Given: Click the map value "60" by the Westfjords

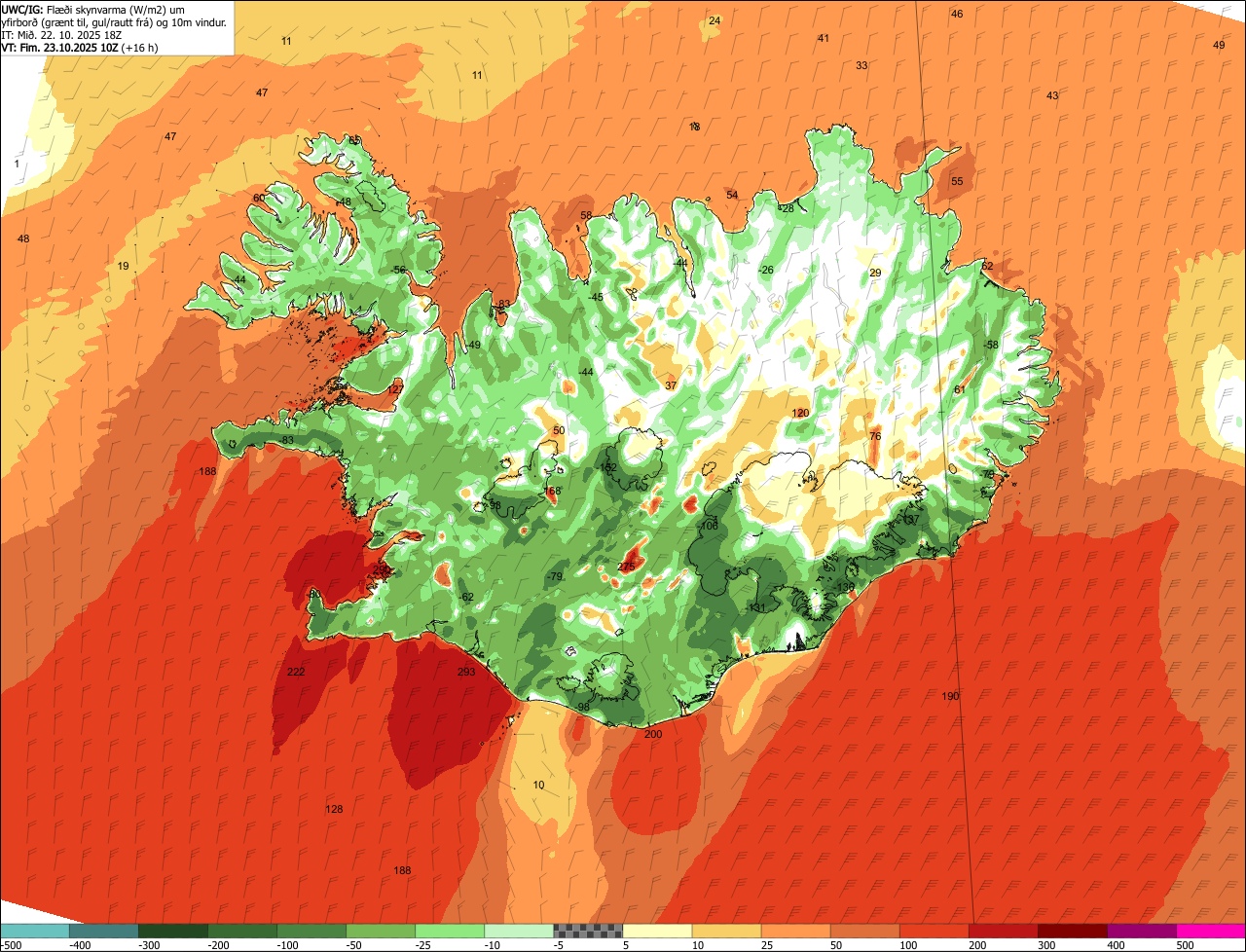Looking at the screenshot, I should (x=258, y=198).
